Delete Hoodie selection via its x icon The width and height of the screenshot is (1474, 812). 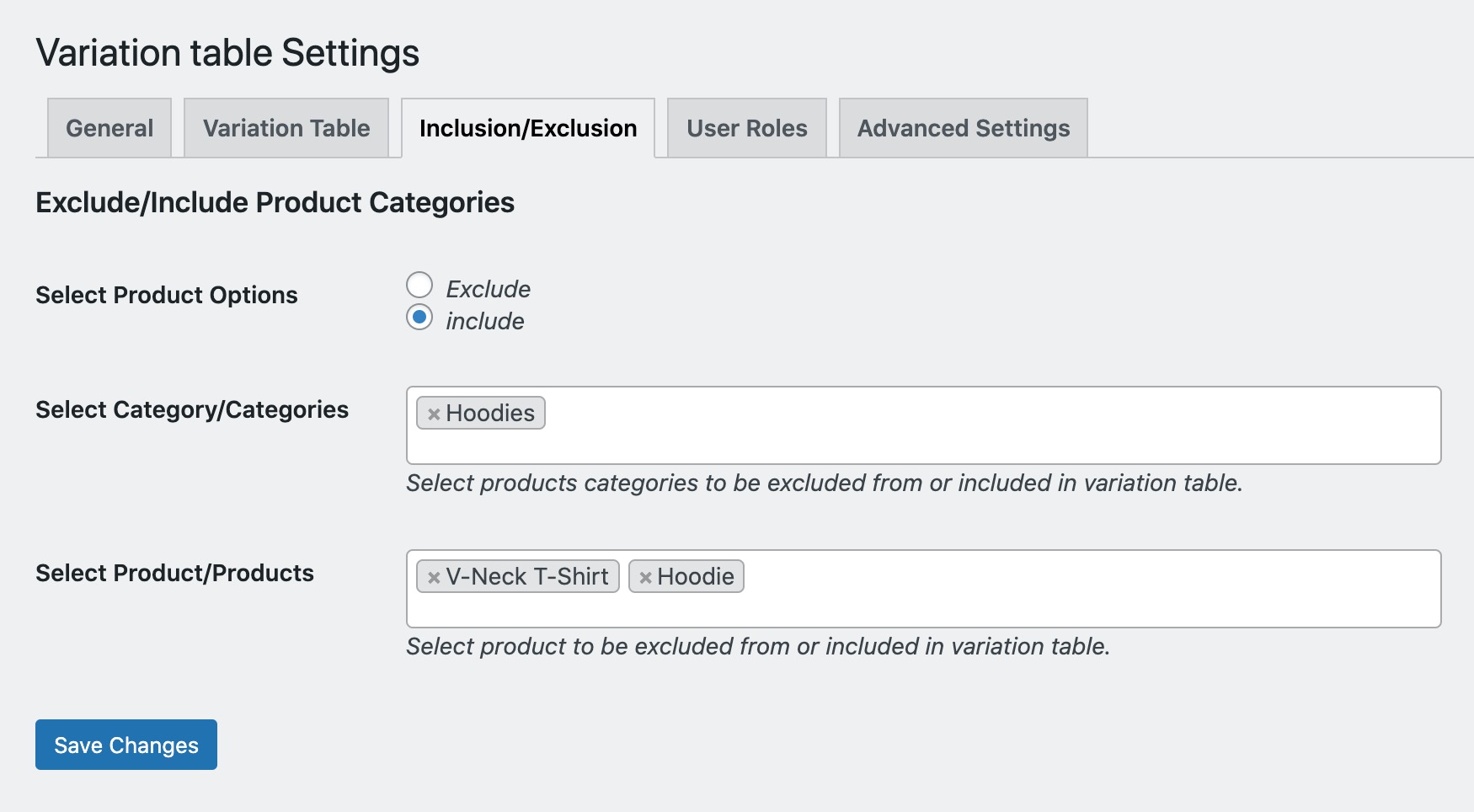(x=646, y=578)
